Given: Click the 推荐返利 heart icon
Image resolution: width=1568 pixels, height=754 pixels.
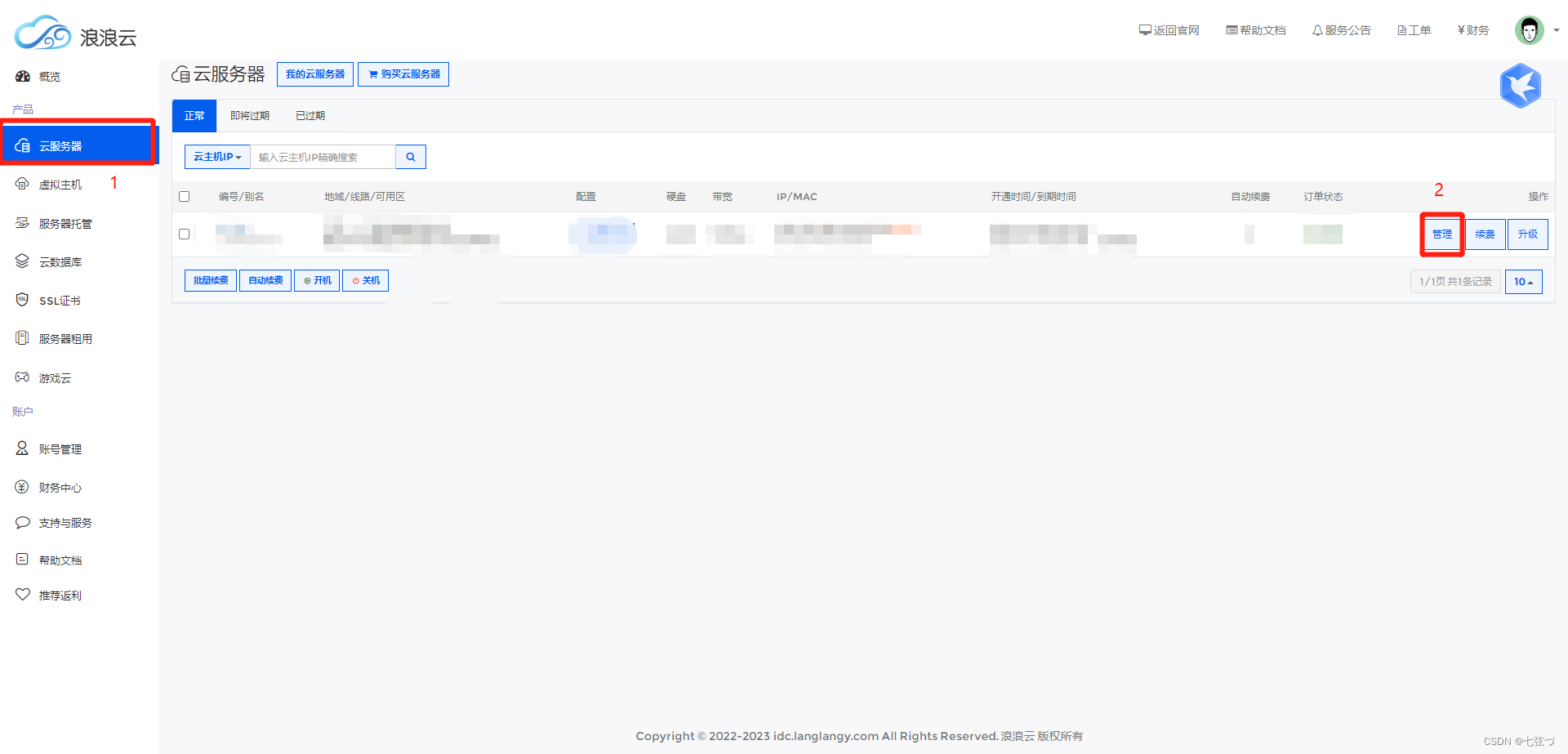Looking at the screenshot, I should [x=23, y=595].
